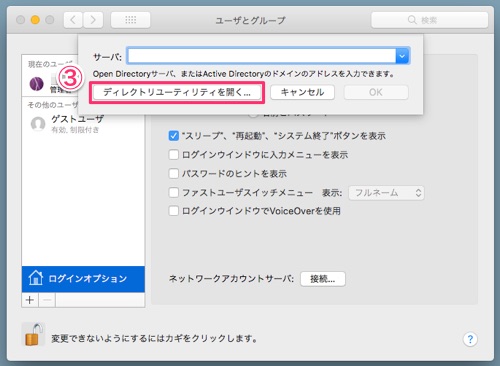Image resolution: width=500 pixels, height=366 pixels.
Task: Click the yellow minimize window button
Action: point(35,20)
